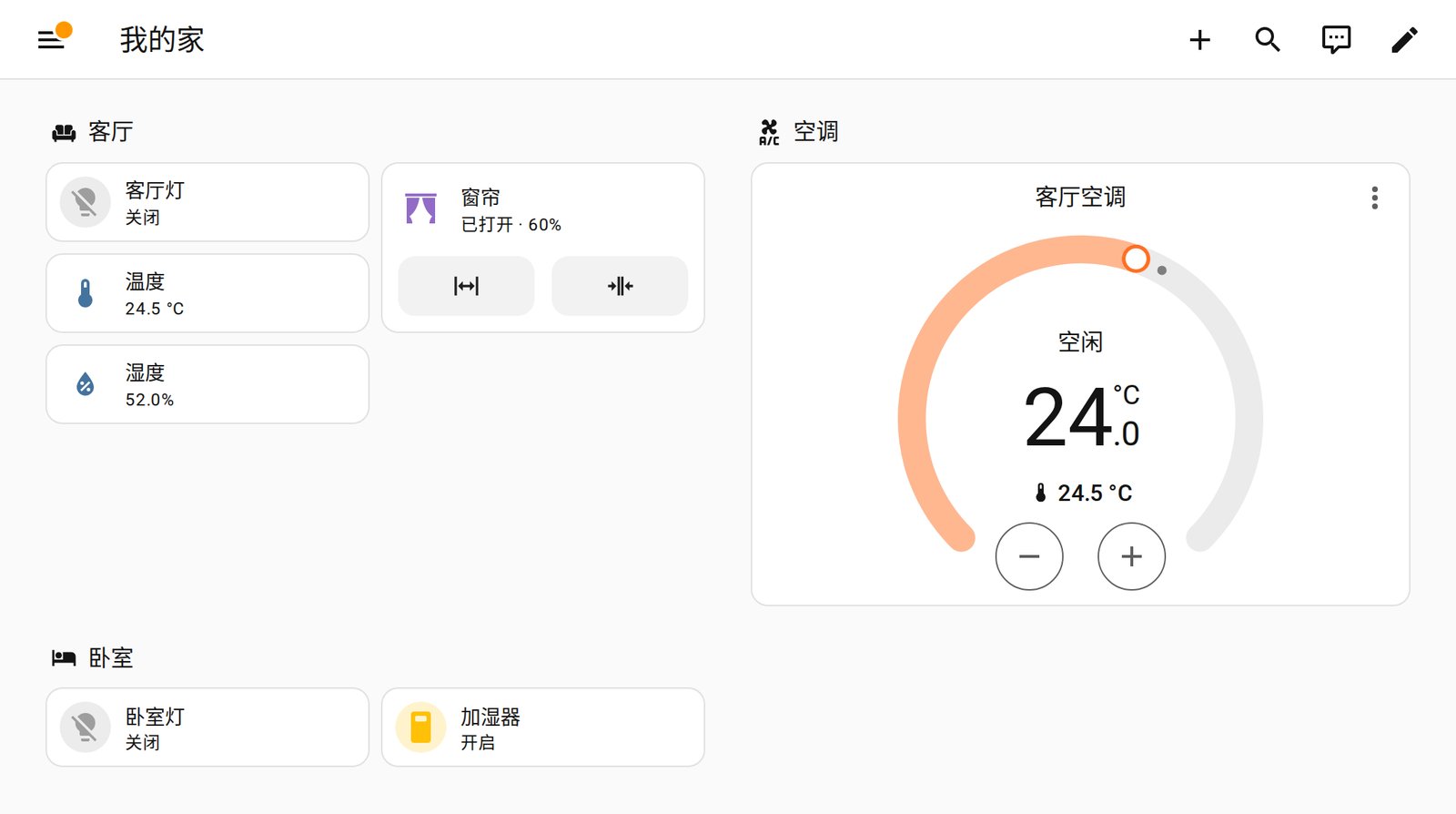Screen dimensions: 1456x814
Task: Open the 客厅灯 card details
Action: [207, 202]
